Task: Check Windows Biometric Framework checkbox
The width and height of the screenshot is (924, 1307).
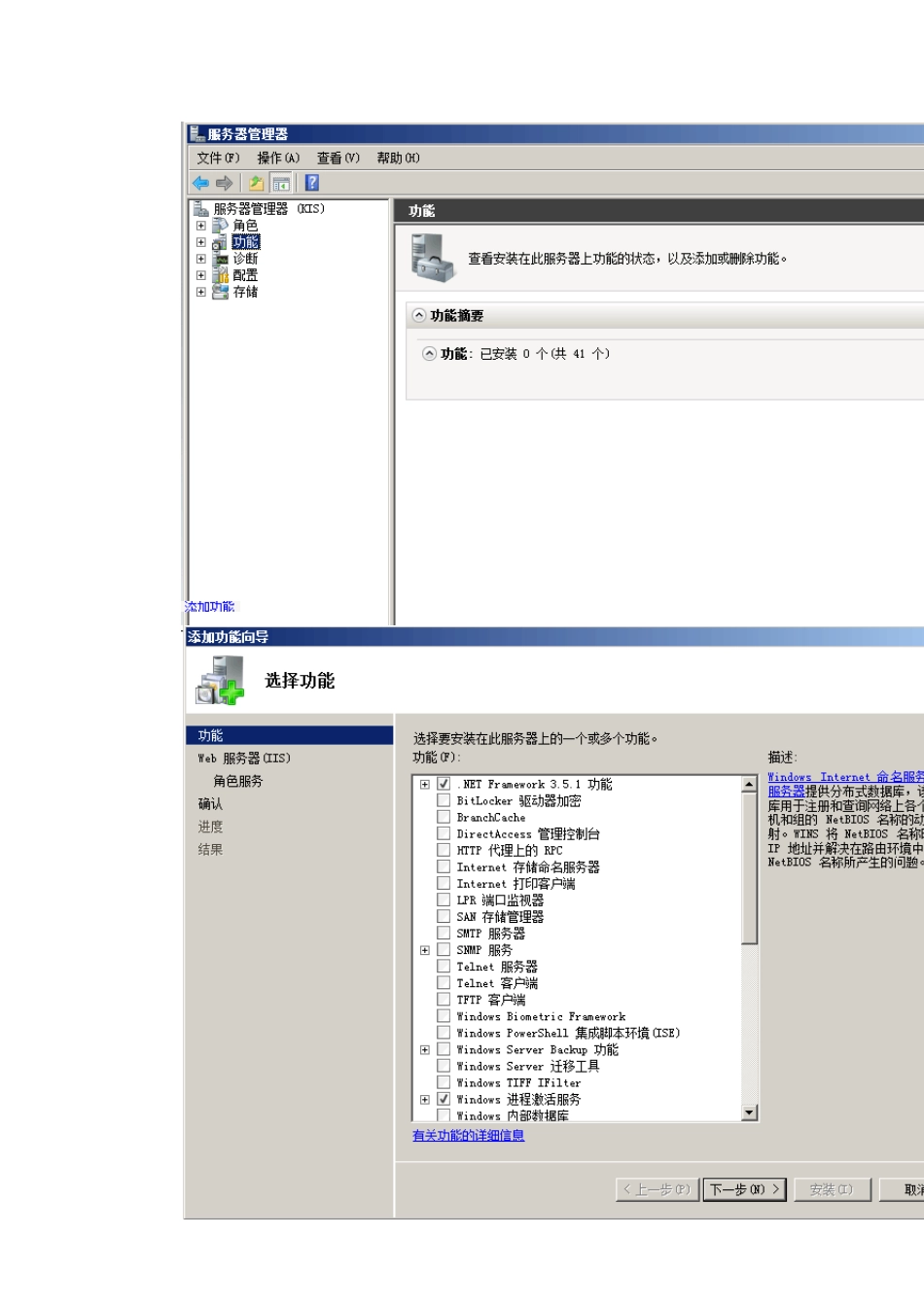Action: [444, 1016]
